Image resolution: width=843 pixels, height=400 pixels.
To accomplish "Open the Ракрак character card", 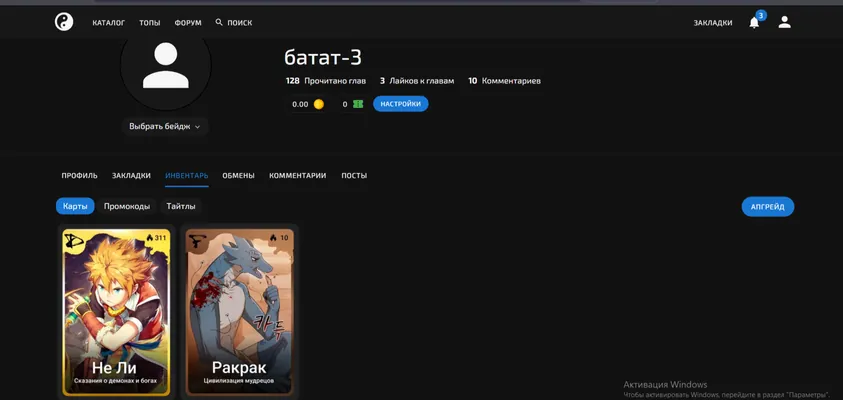I will [240, 312].
